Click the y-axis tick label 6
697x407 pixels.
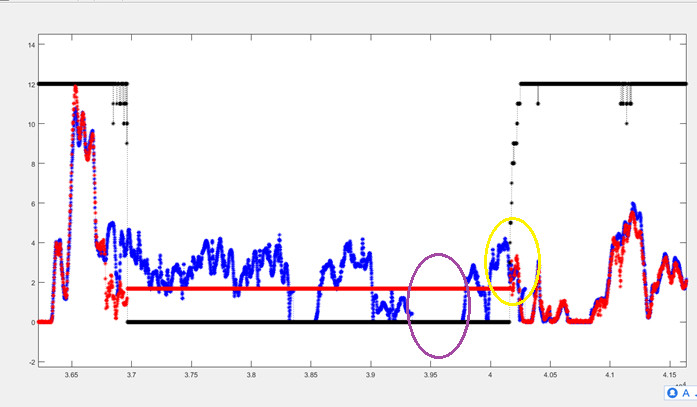tap(31, 203)
